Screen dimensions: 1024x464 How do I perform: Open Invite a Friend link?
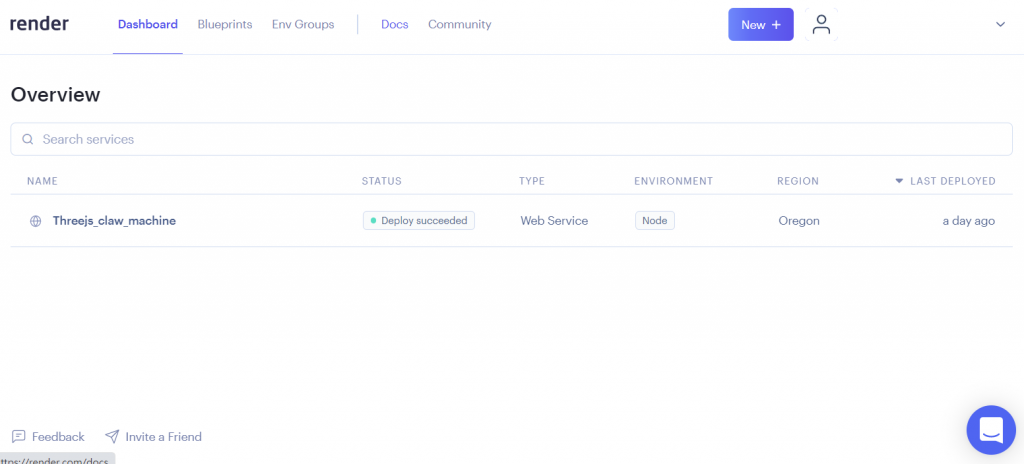[163, 437]
